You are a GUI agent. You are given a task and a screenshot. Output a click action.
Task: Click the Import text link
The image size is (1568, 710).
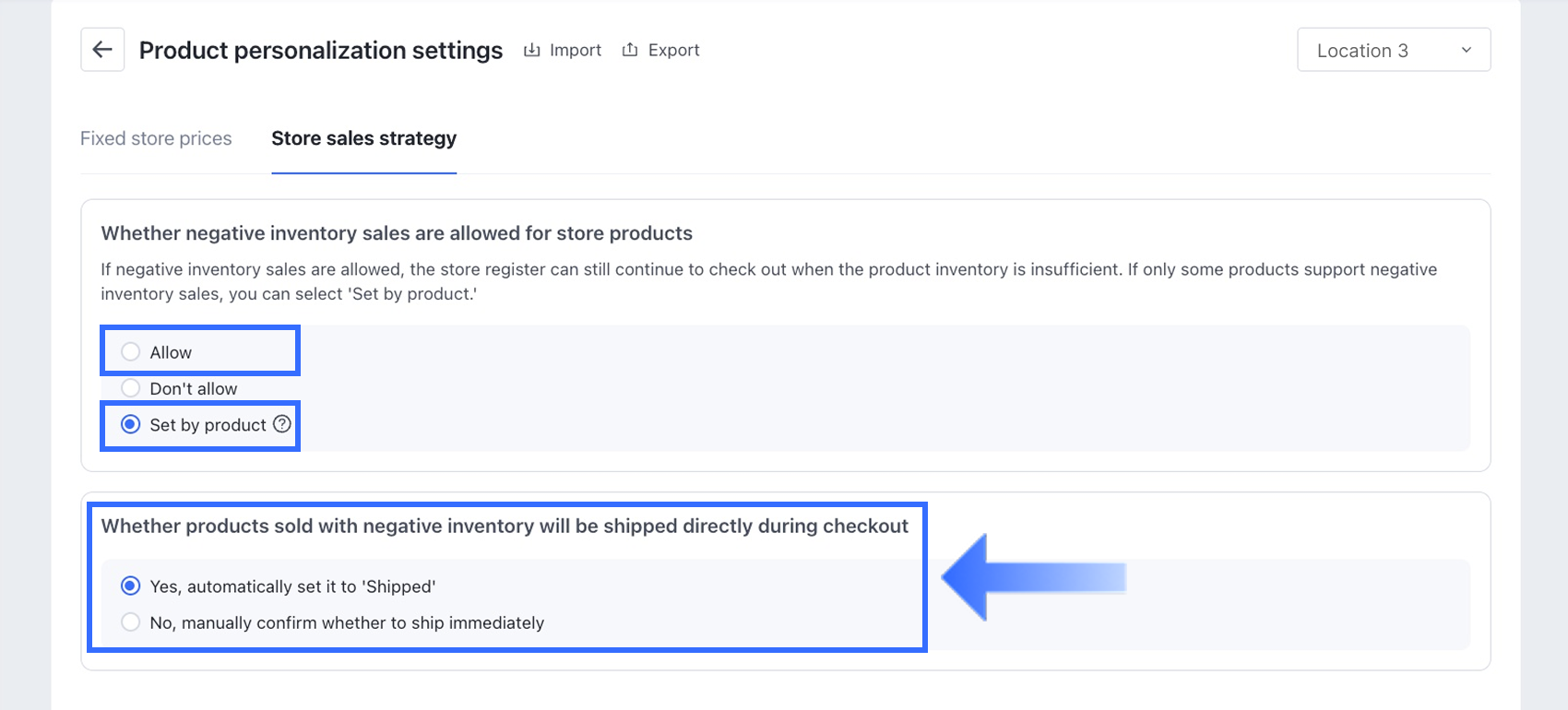(x=575, y=50)
